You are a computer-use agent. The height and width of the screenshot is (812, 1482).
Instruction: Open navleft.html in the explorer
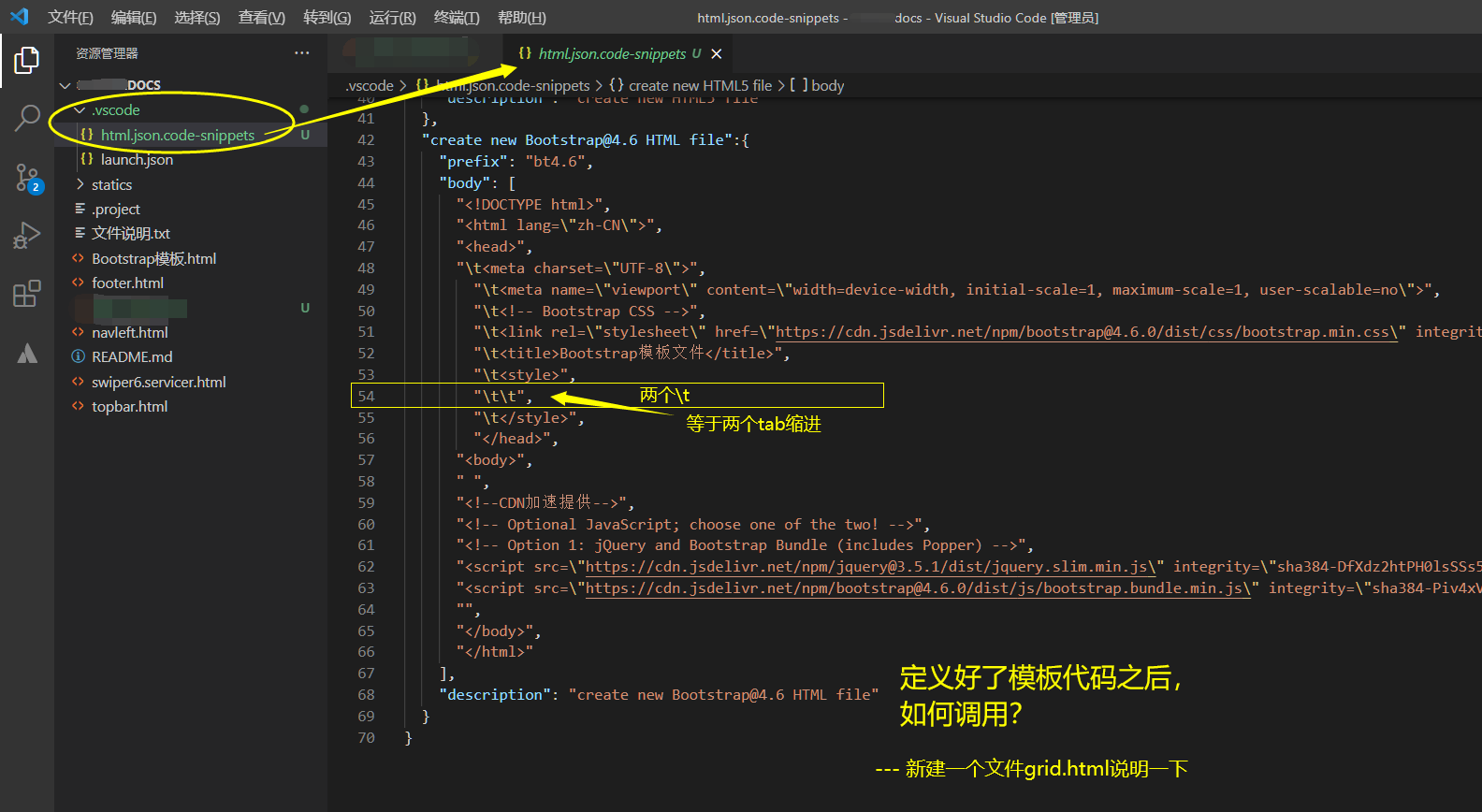pyautogui.click(x=130, y=332)
